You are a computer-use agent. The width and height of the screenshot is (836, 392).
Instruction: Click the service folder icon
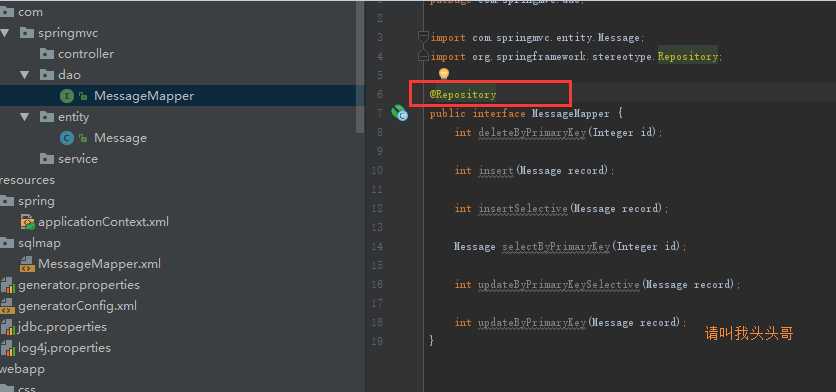(47, 159)
